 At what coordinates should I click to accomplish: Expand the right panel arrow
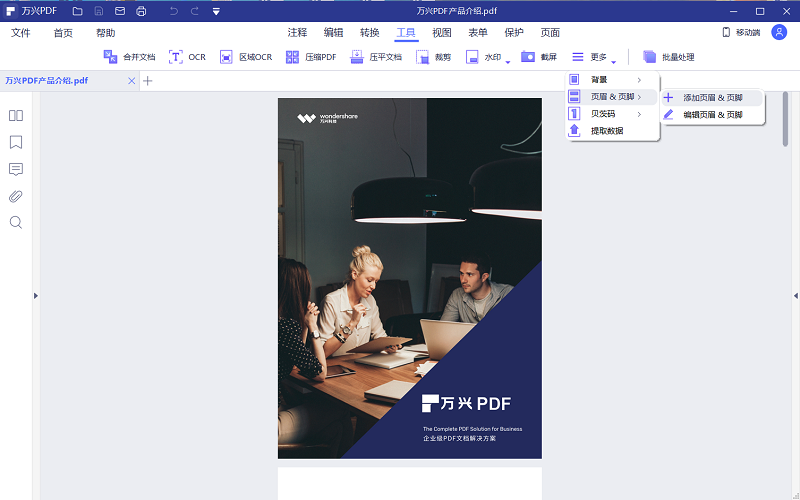[796, 295]
